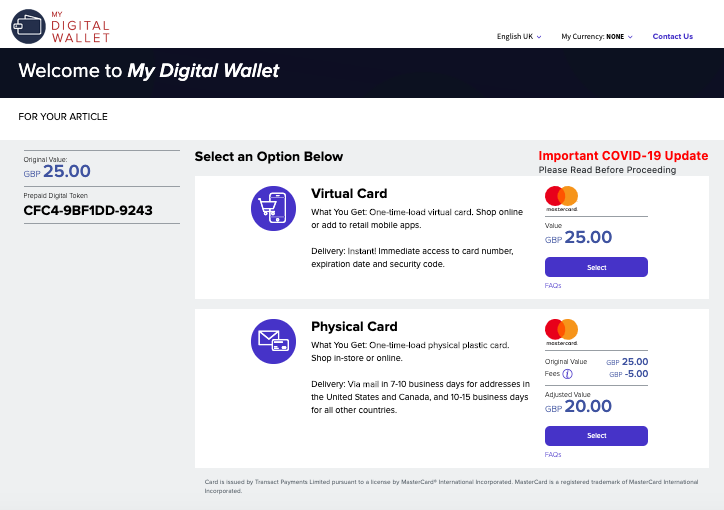Click the Please Read Before Proceeding text
Screen dimensions: 724x510
[607, 170]
